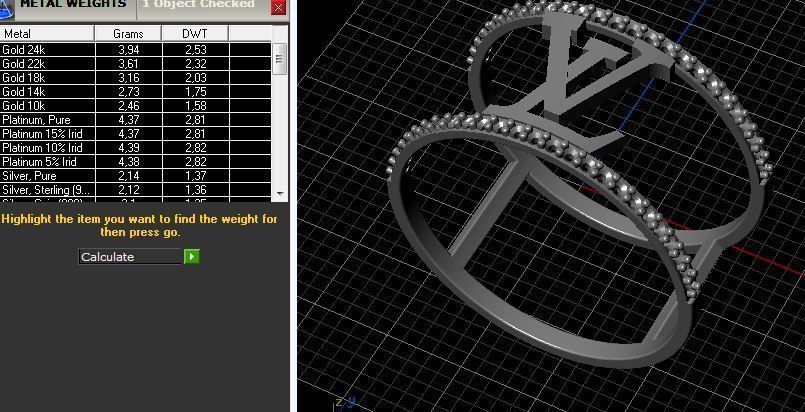This screenshot has width=805, height=412.
Task: Select the Gold 14k row
Action: tap(136, 92)
